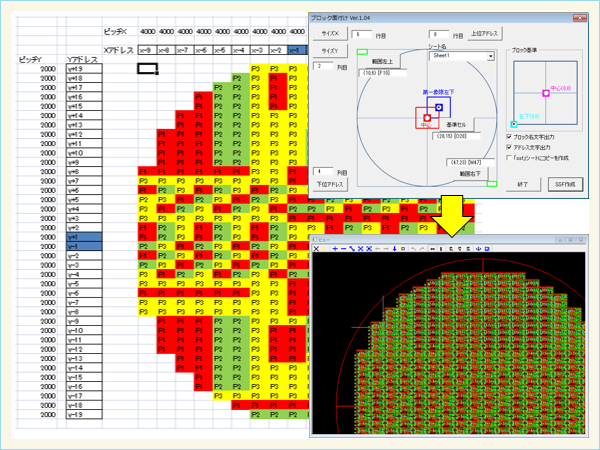Image resolution: width=600 pixels, height=450 pixels.
Task: Click the down arrow icon in viewer toolbar
Action: [x=393, y=248]
